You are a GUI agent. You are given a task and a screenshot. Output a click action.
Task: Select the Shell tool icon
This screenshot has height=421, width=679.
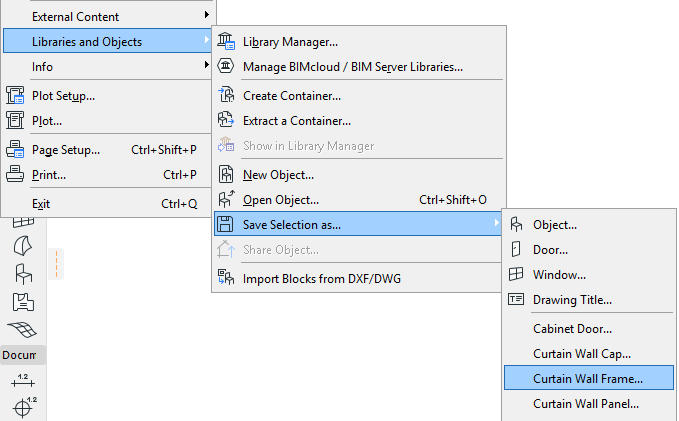point(21,246)
